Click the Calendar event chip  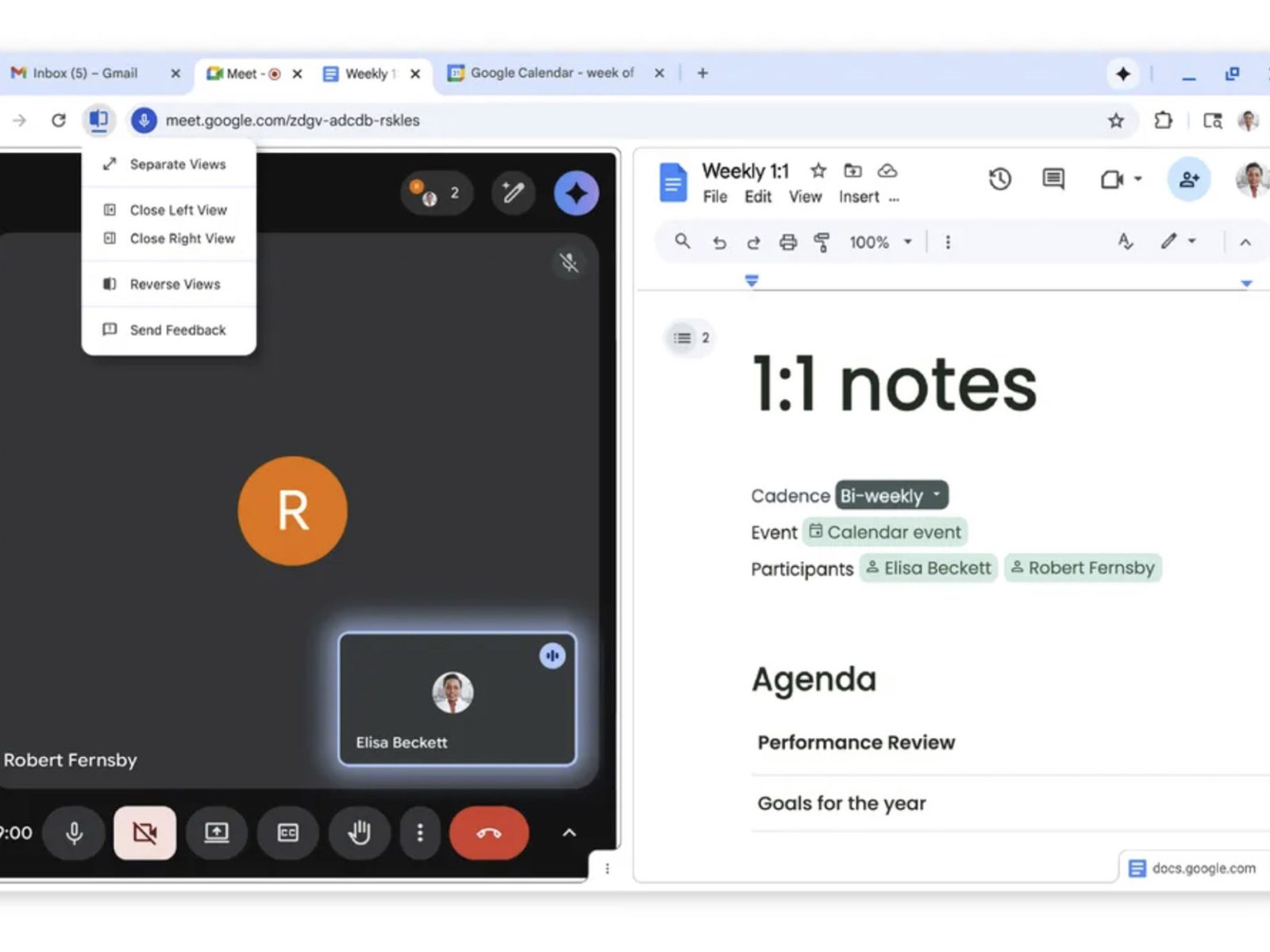885,532
